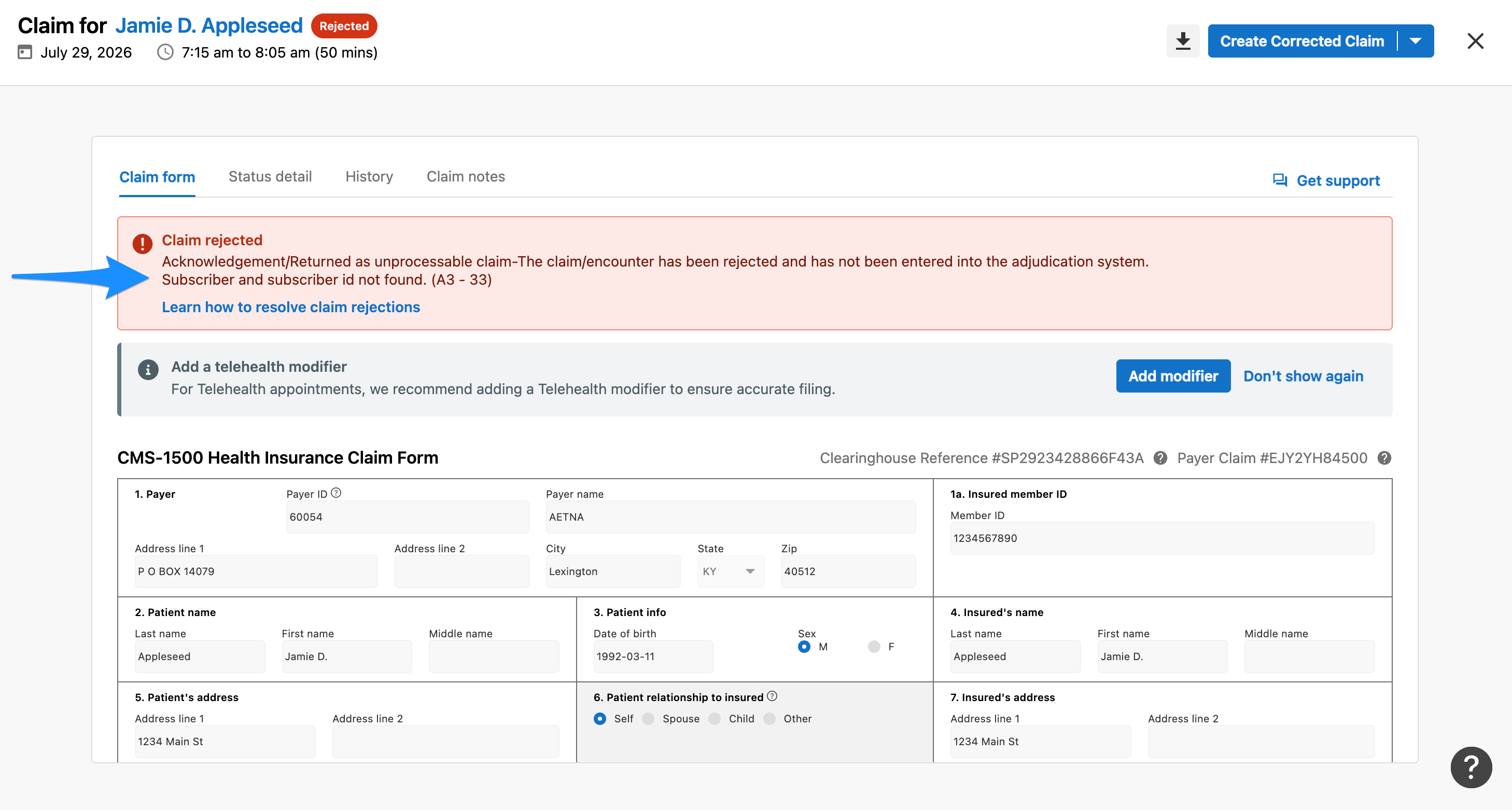Select the Claim form tab

point(157,177)
